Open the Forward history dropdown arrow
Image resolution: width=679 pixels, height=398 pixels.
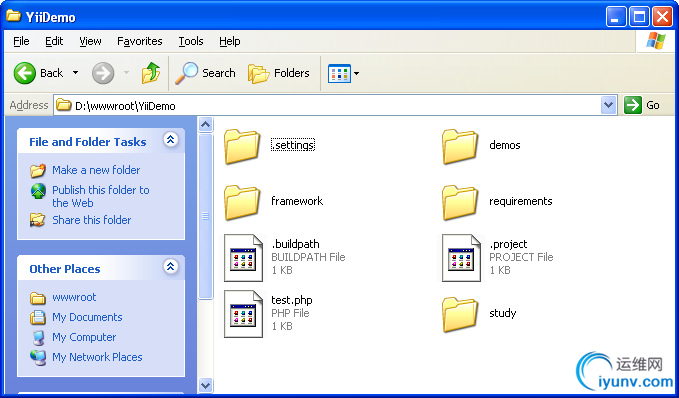(x=126, y=73)
